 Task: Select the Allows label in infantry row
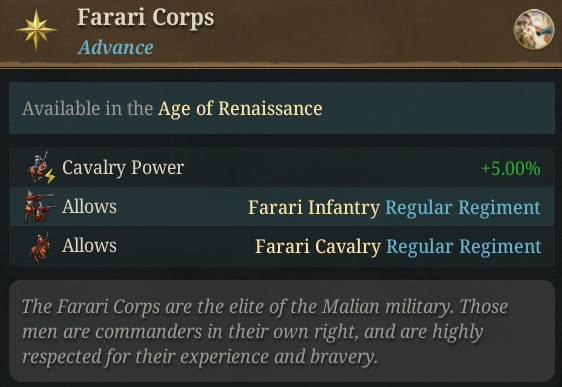[89, 206]
